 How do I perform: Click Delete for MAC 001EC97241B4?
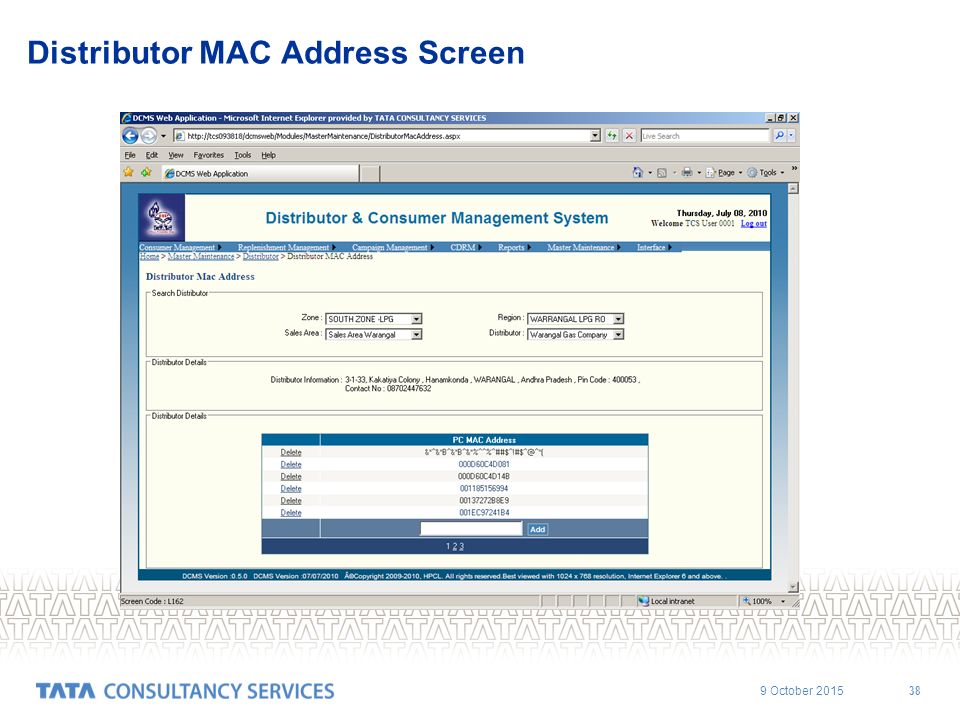point(291,512)
